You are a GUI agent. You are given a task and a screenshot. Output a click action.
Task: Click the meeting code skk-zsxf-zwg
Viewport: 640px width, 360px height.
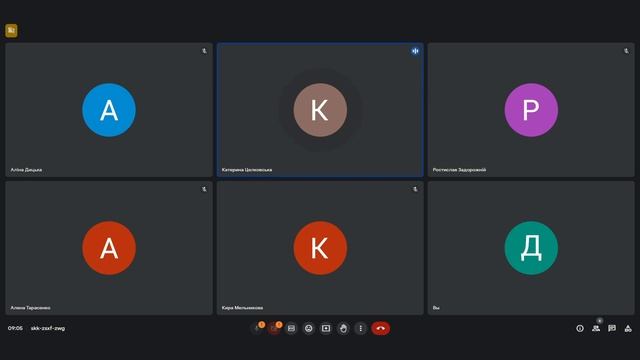coord(48,328)
